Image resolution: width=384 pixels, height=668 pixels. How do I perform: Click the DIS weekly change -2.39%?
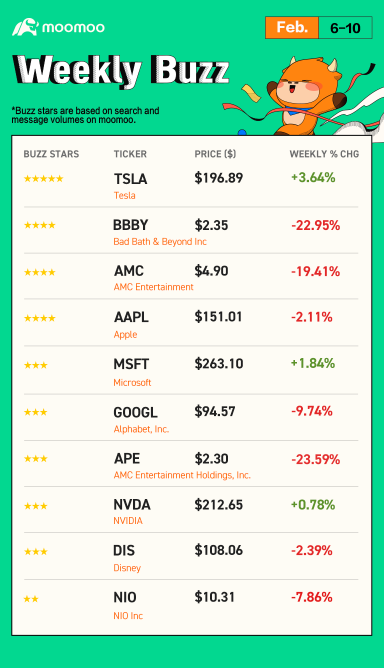[x=312, y=550]
